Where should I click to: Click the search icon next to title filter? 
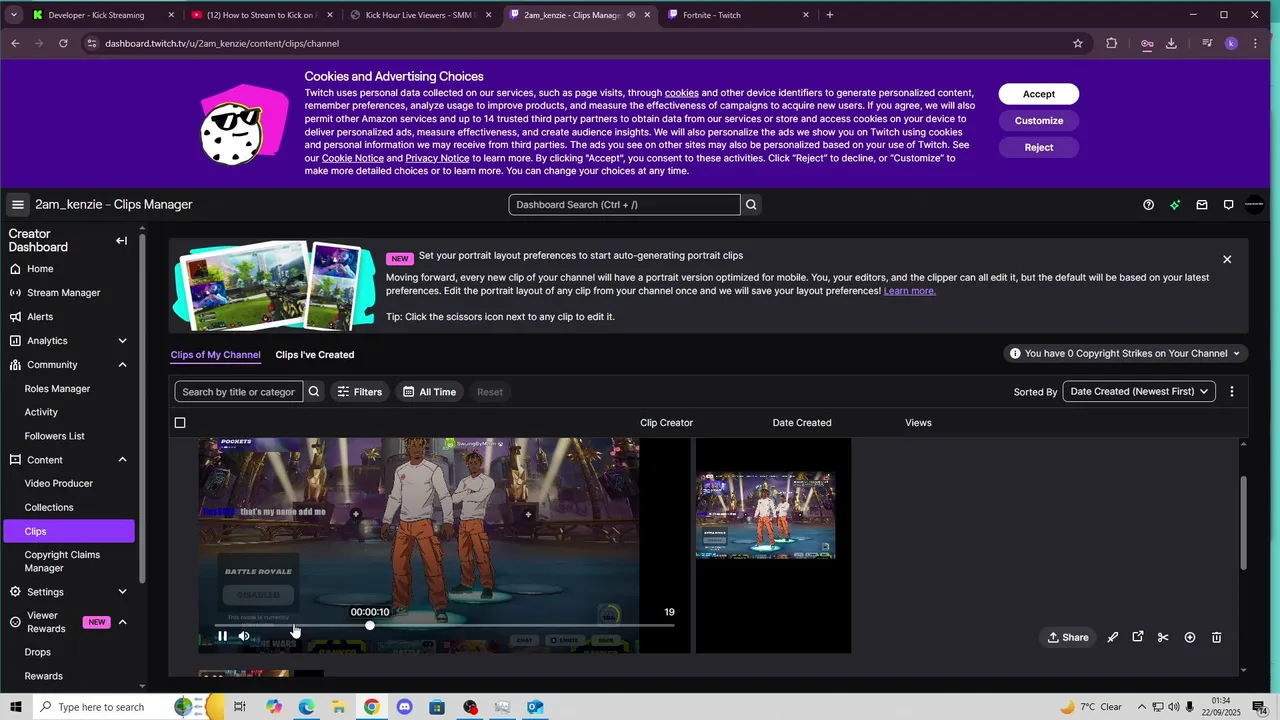coord(314,392)
